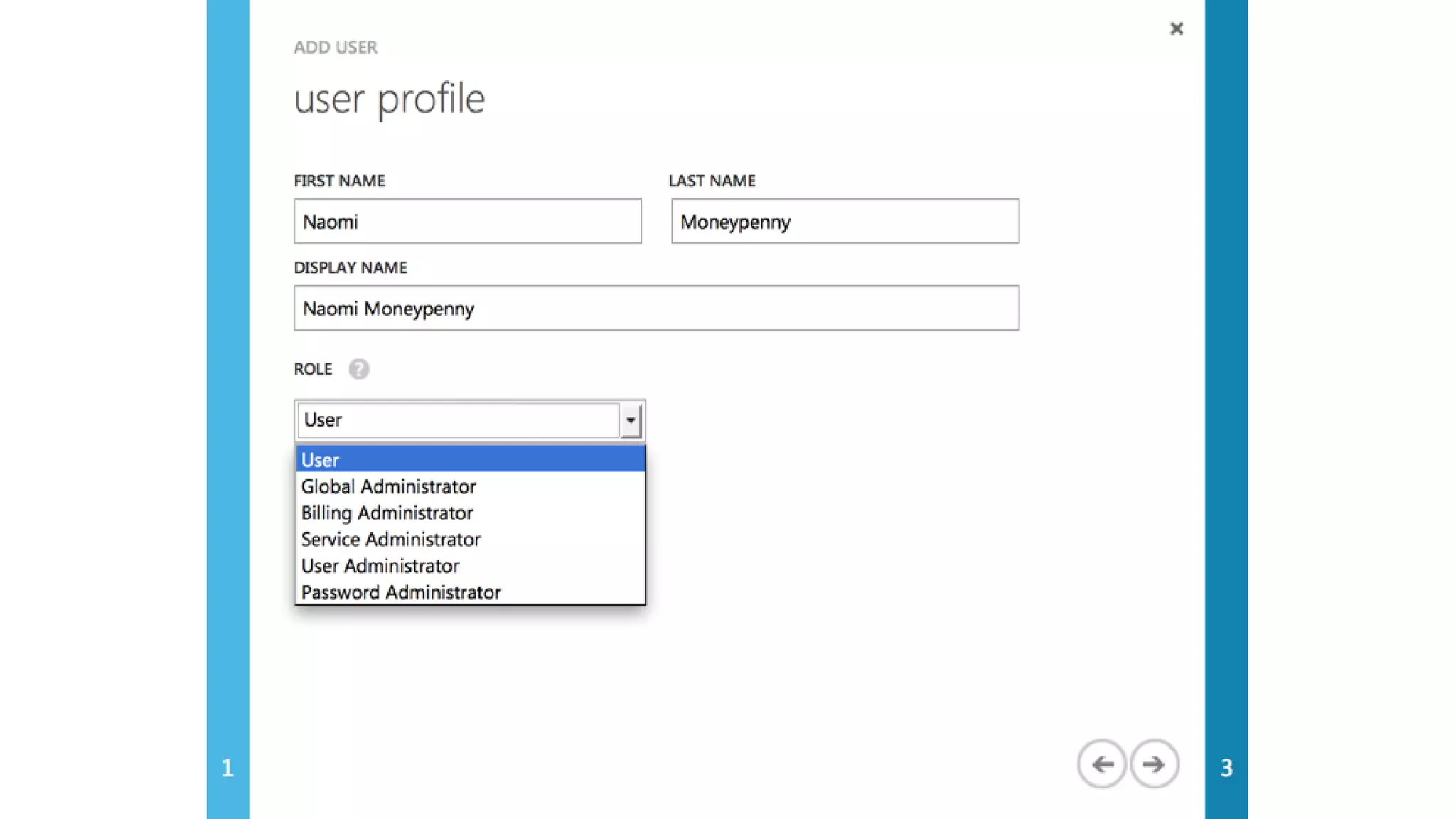The image size is (1456, 819).
Task: Go to wizard step 1 sidebar
Action: coord(227,767)
